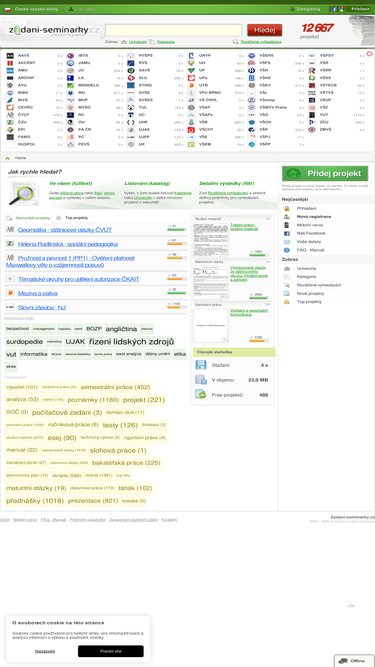Click the scroll-to-top arrow

pyautogui.click(x=351, y=605)
